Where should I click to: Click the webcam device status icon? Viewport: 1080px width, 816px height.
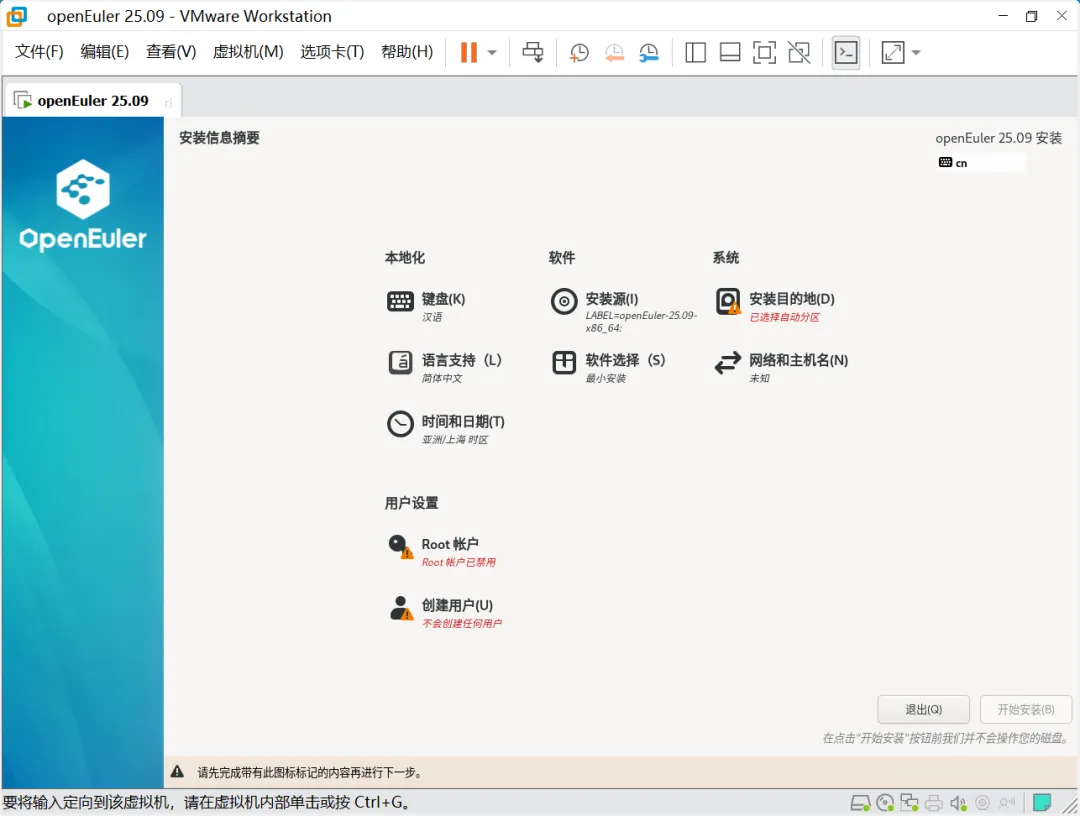coord(983,803)
